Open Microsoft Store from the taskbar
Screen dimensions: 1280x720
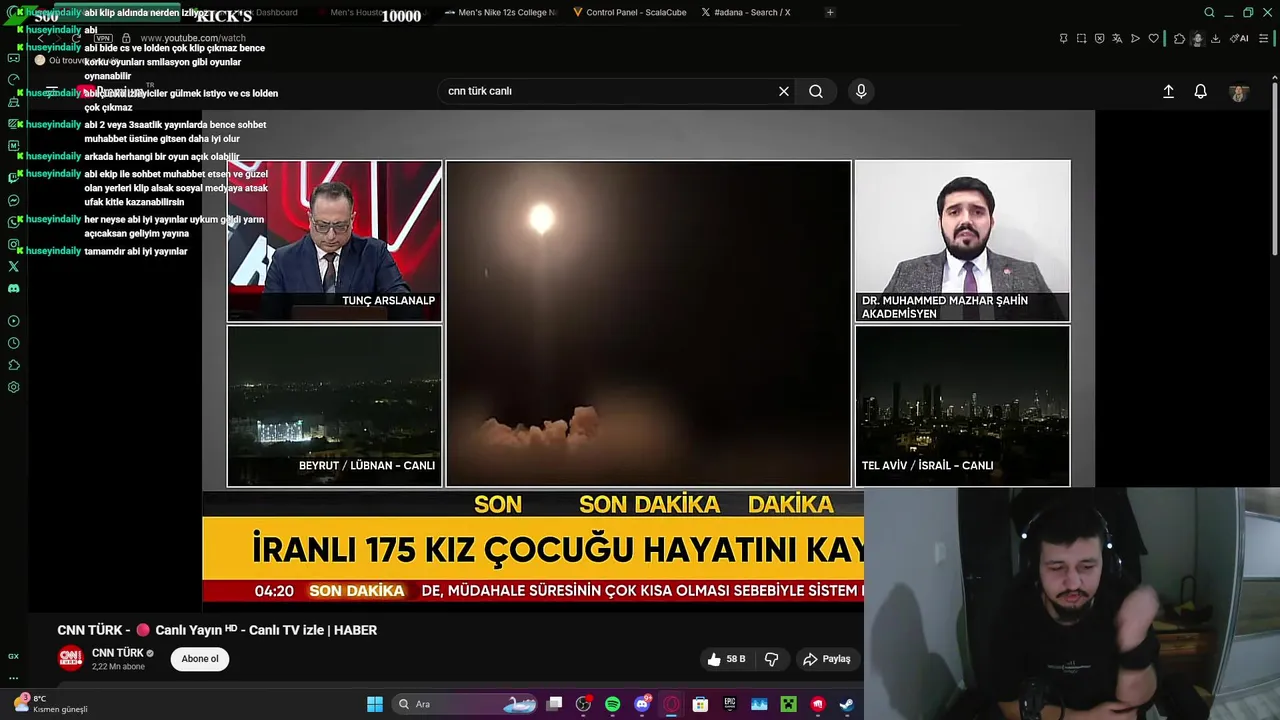pyautogui.click(x=700, y=704)
